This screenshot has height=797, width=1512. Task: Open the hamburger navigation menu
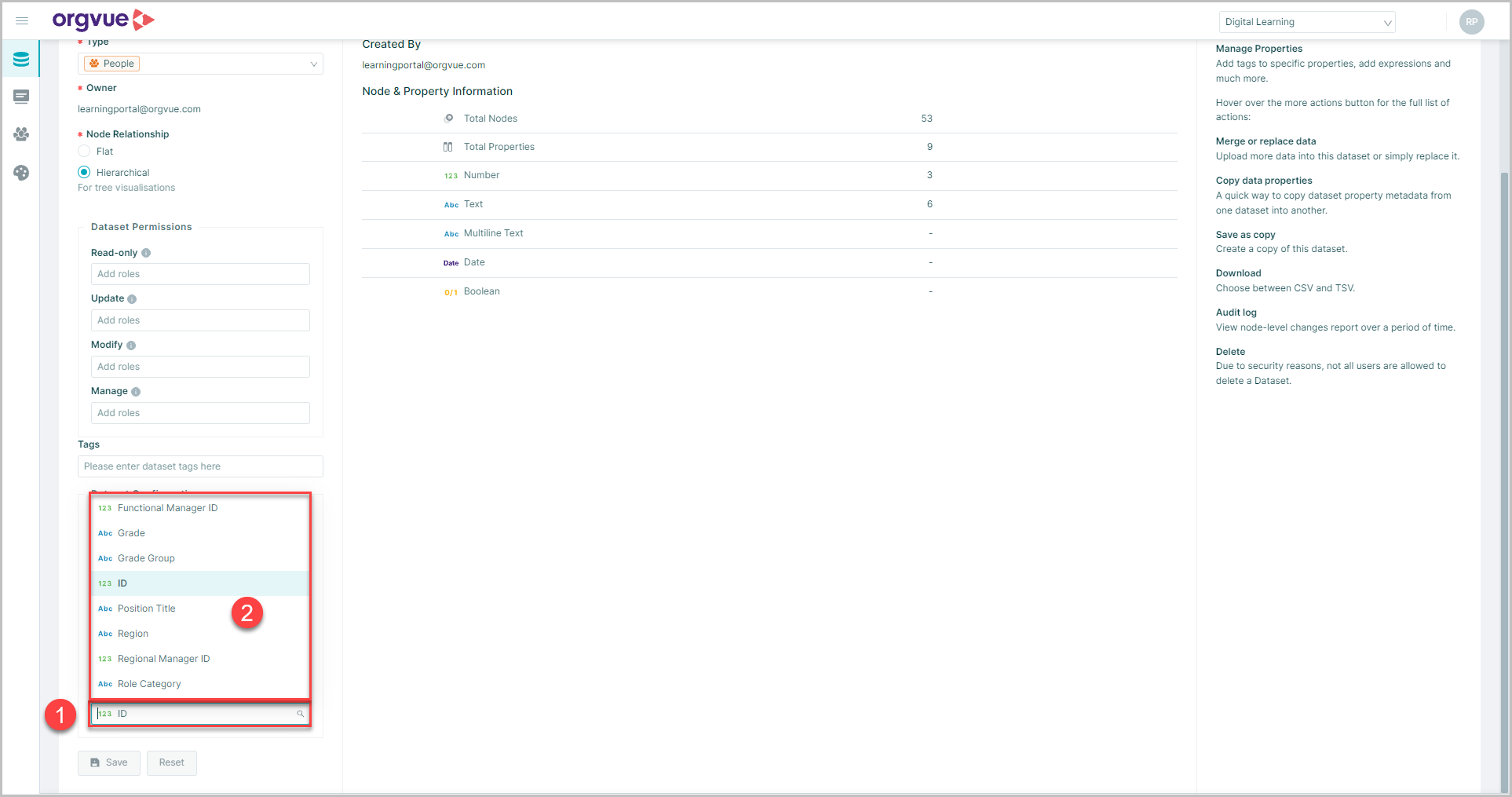click(22, 21)
